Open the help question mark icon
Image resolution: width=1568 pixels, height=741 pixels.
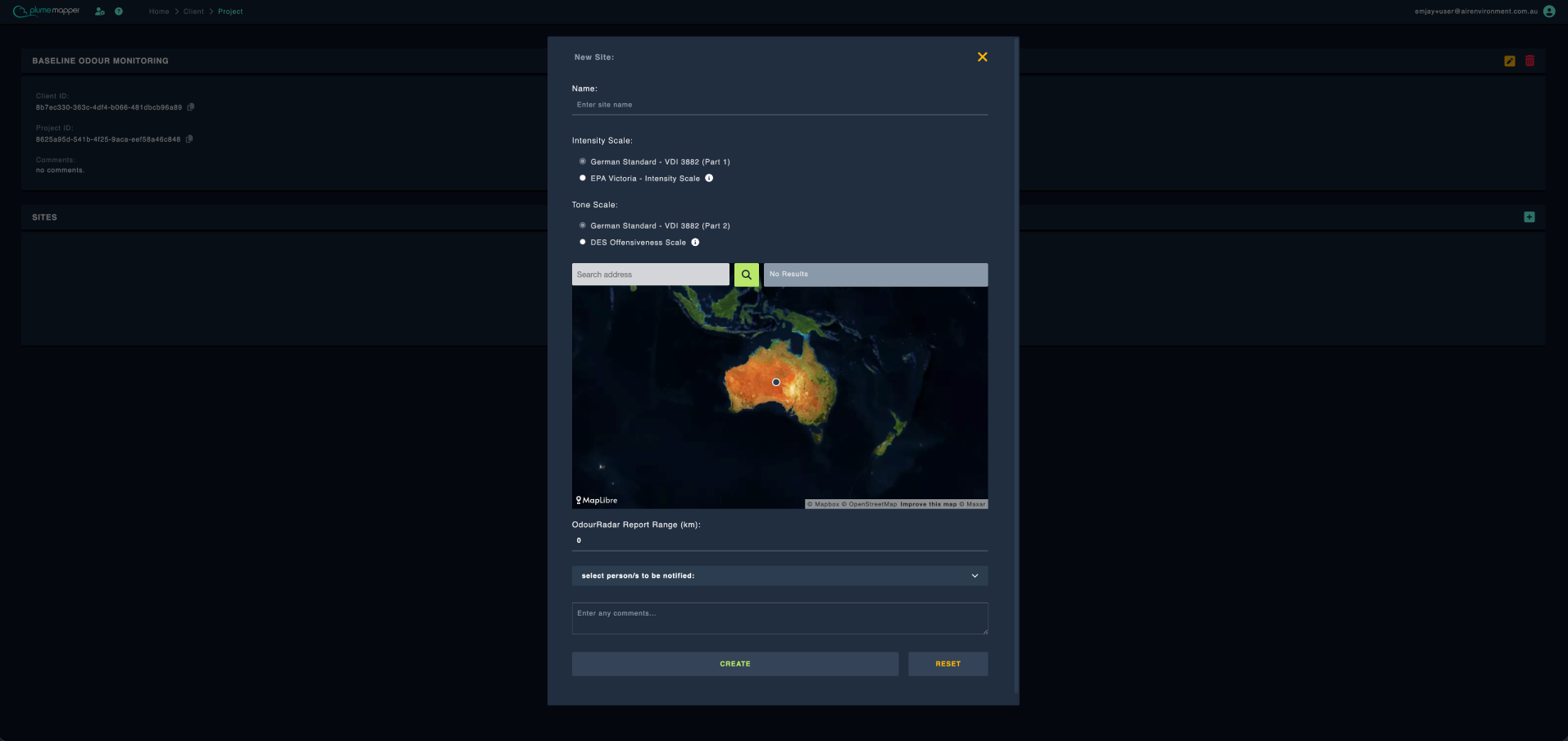click(119, 11)
